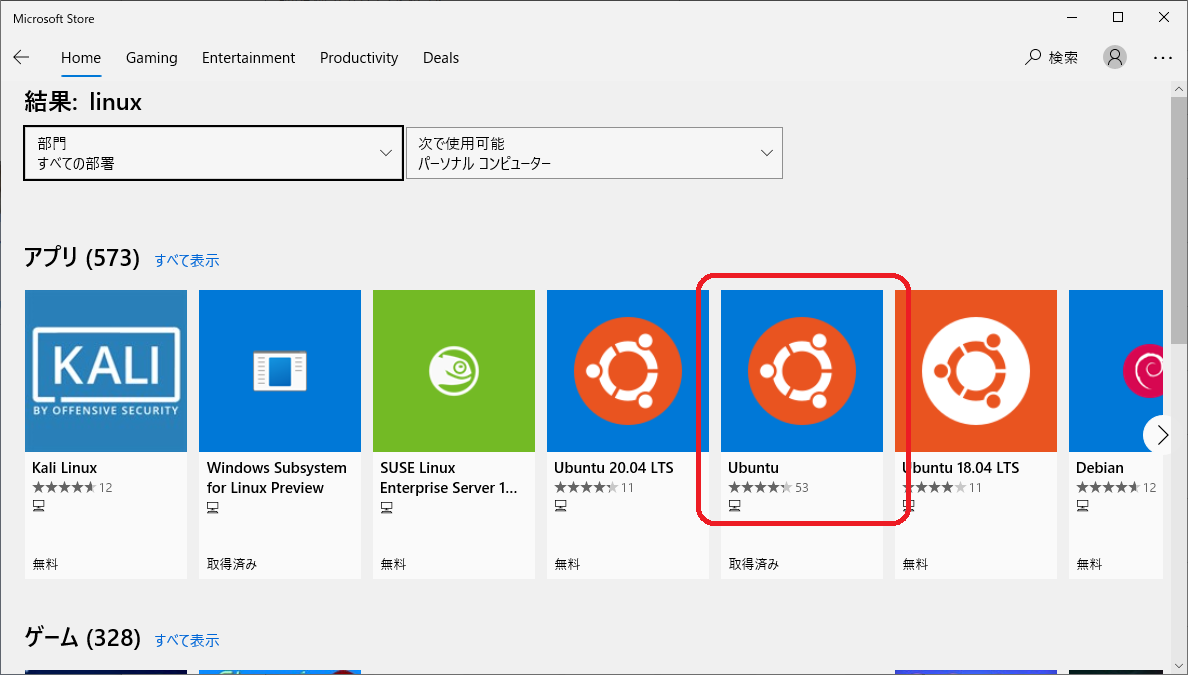This screenshot has width=1188, height=675.
Task: Click すべて表示 link next to ゲーム
Action: tap(187, 640)
